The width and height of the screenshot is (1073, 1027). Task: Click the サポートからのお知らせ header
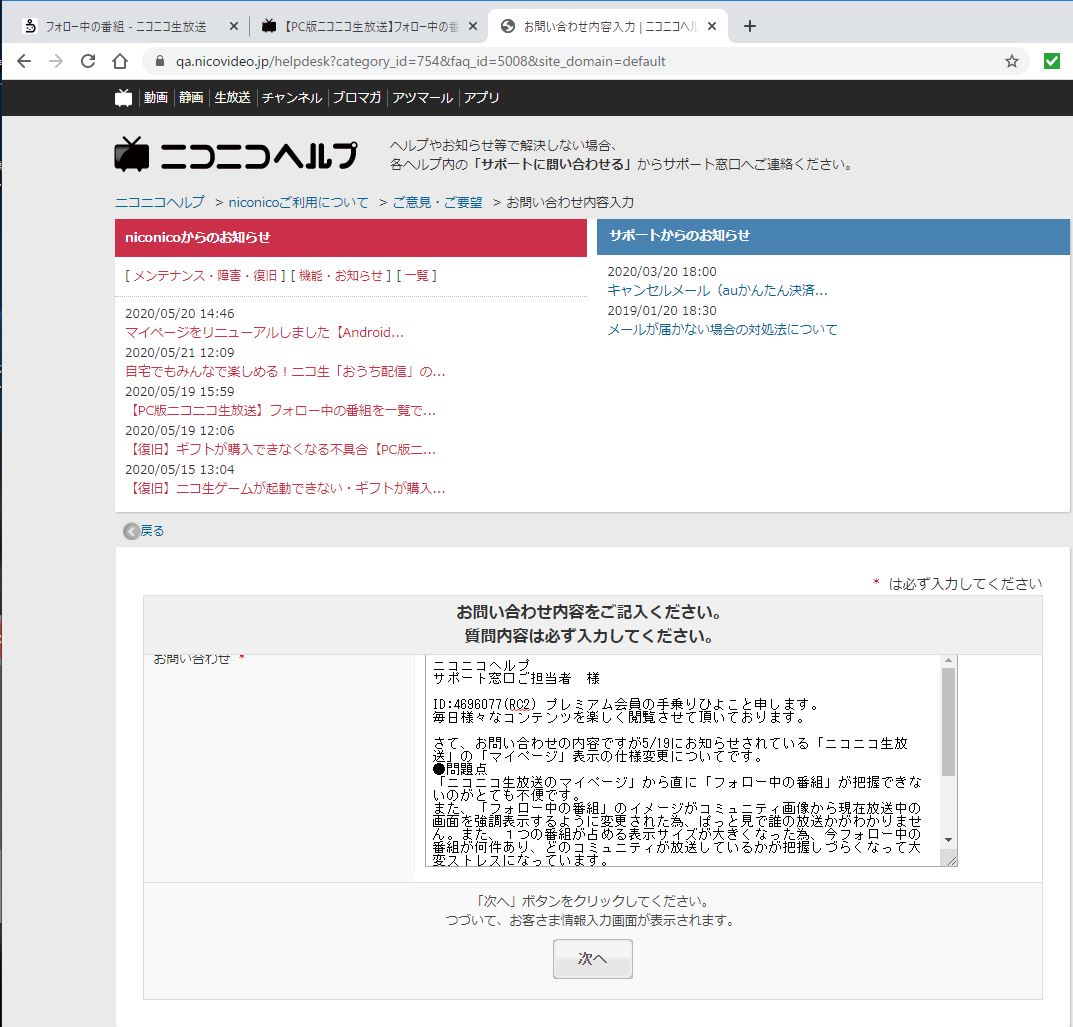point(833,236)
